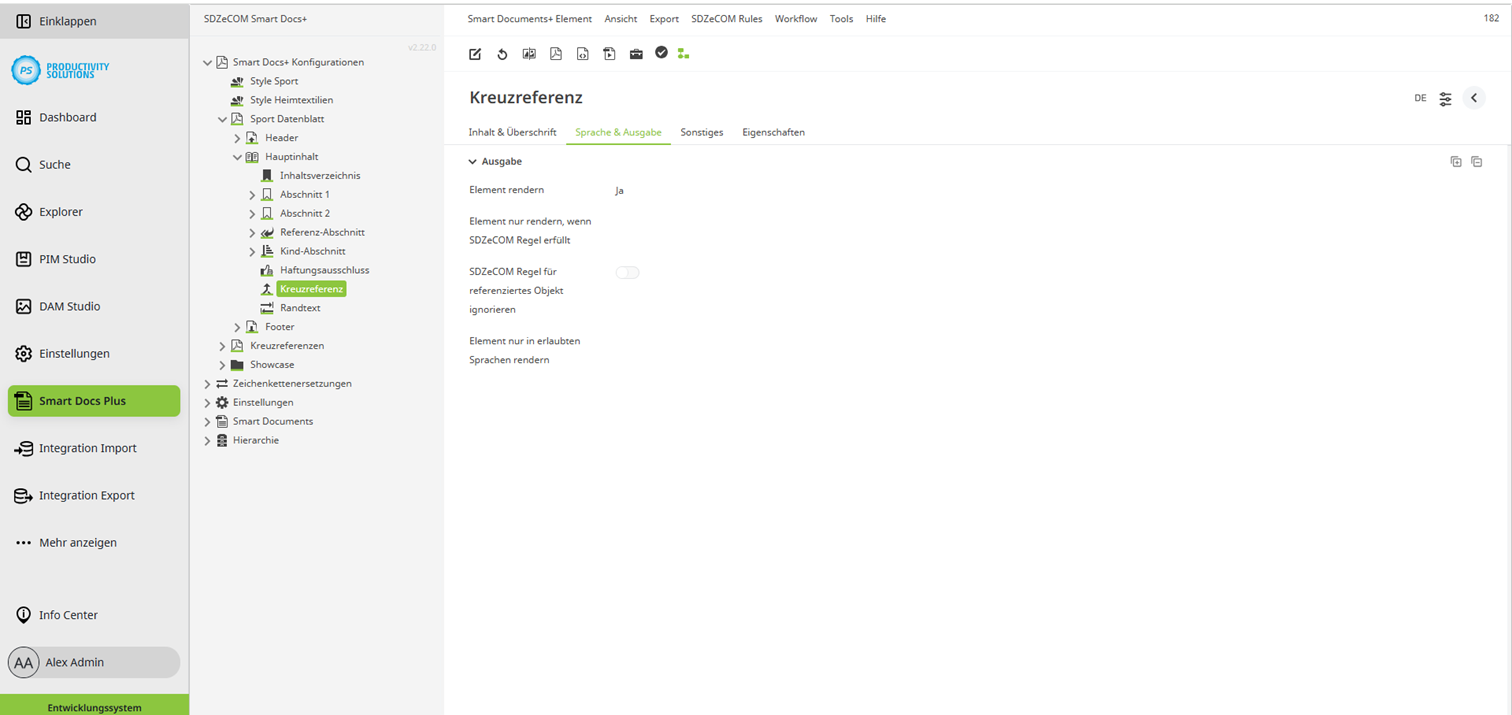Open the Ansicht menu
Viewport: 1512px width, 715px height.
point(621,19)
